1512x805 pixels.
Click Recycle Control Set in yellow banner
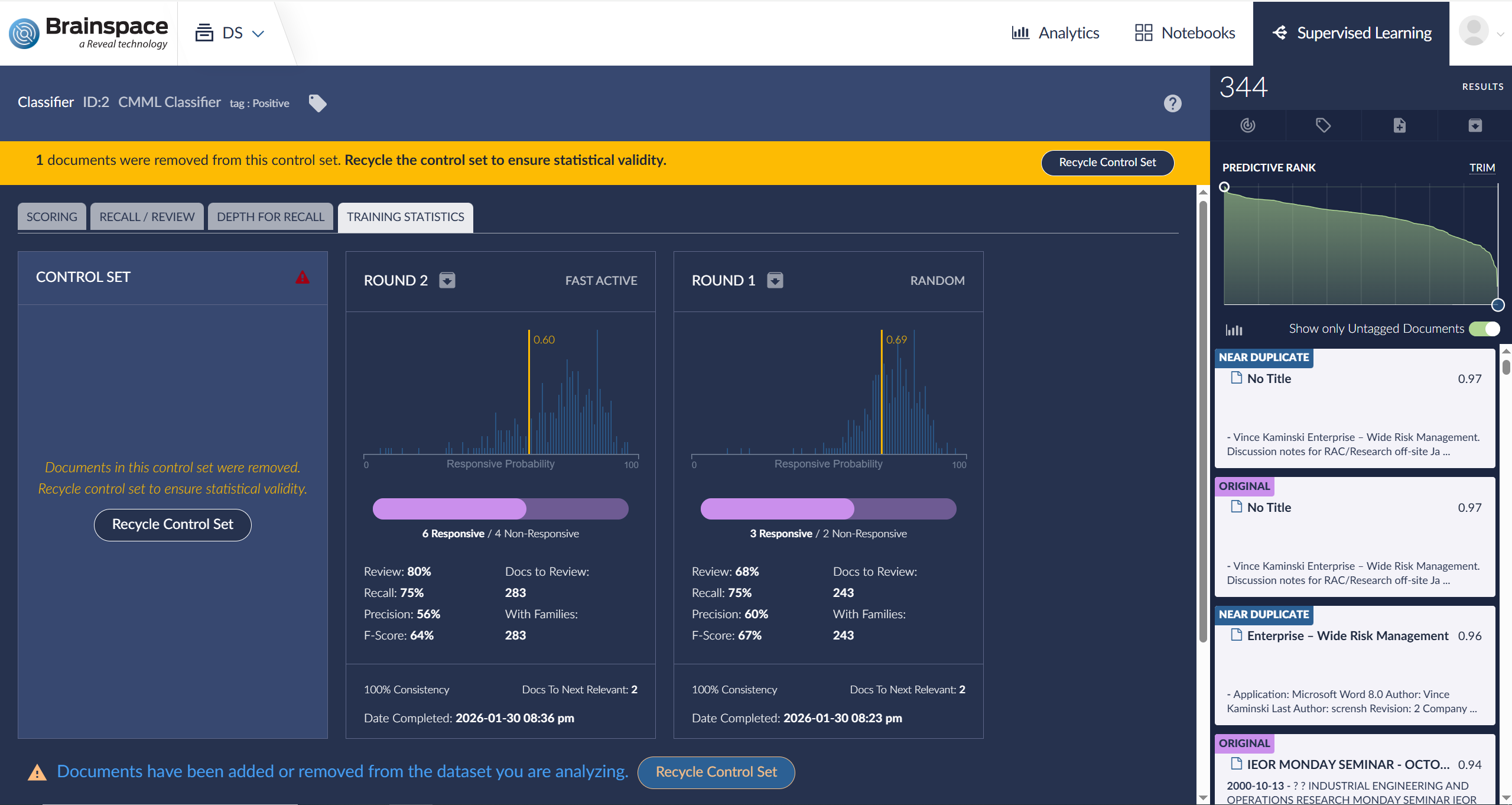tap(1107, 163)
